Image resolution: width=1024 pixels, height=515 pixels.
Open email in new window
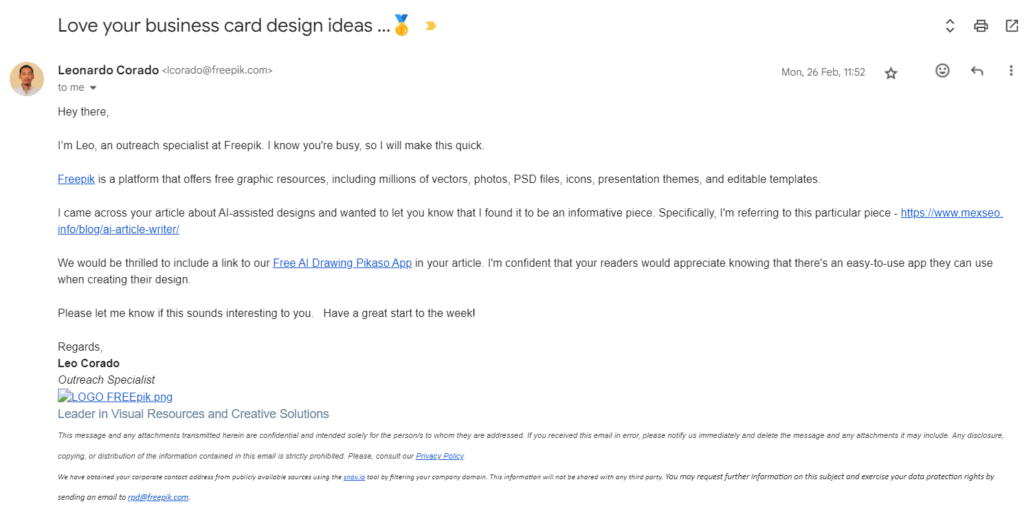pos(1011,26)
